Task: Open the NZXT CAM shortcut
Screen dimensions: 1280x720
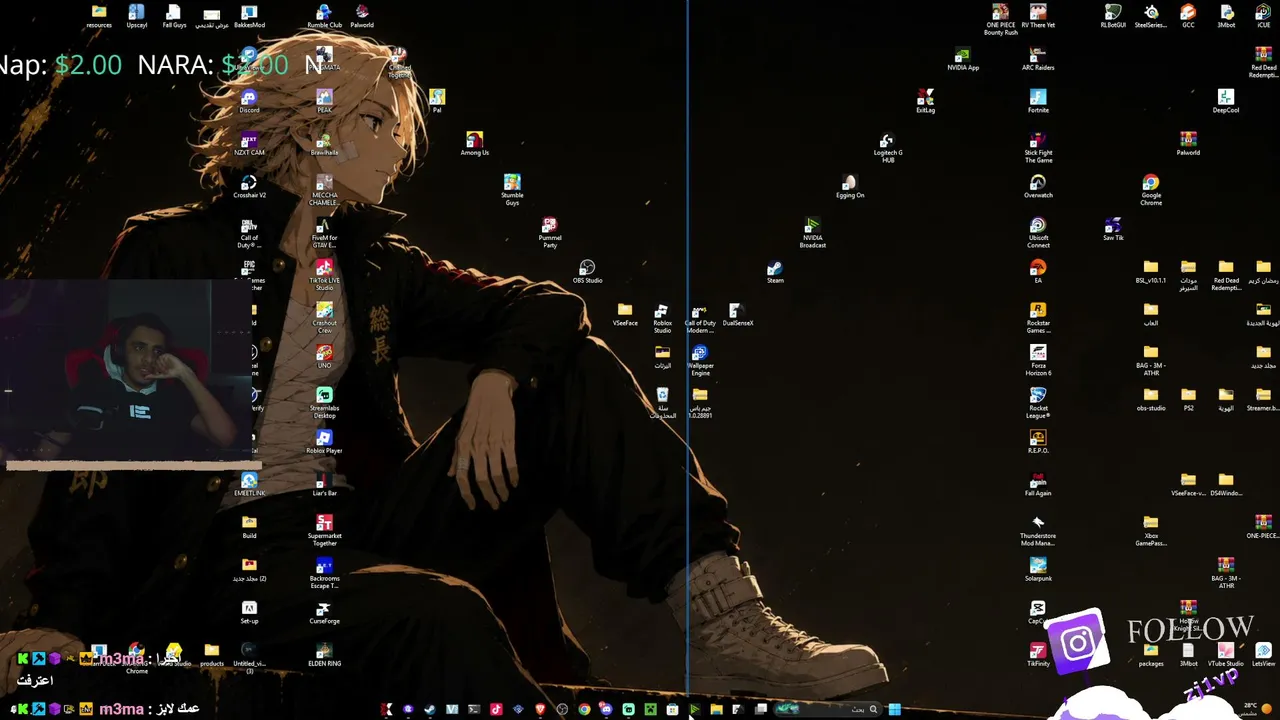Action: tap(249, 144)
